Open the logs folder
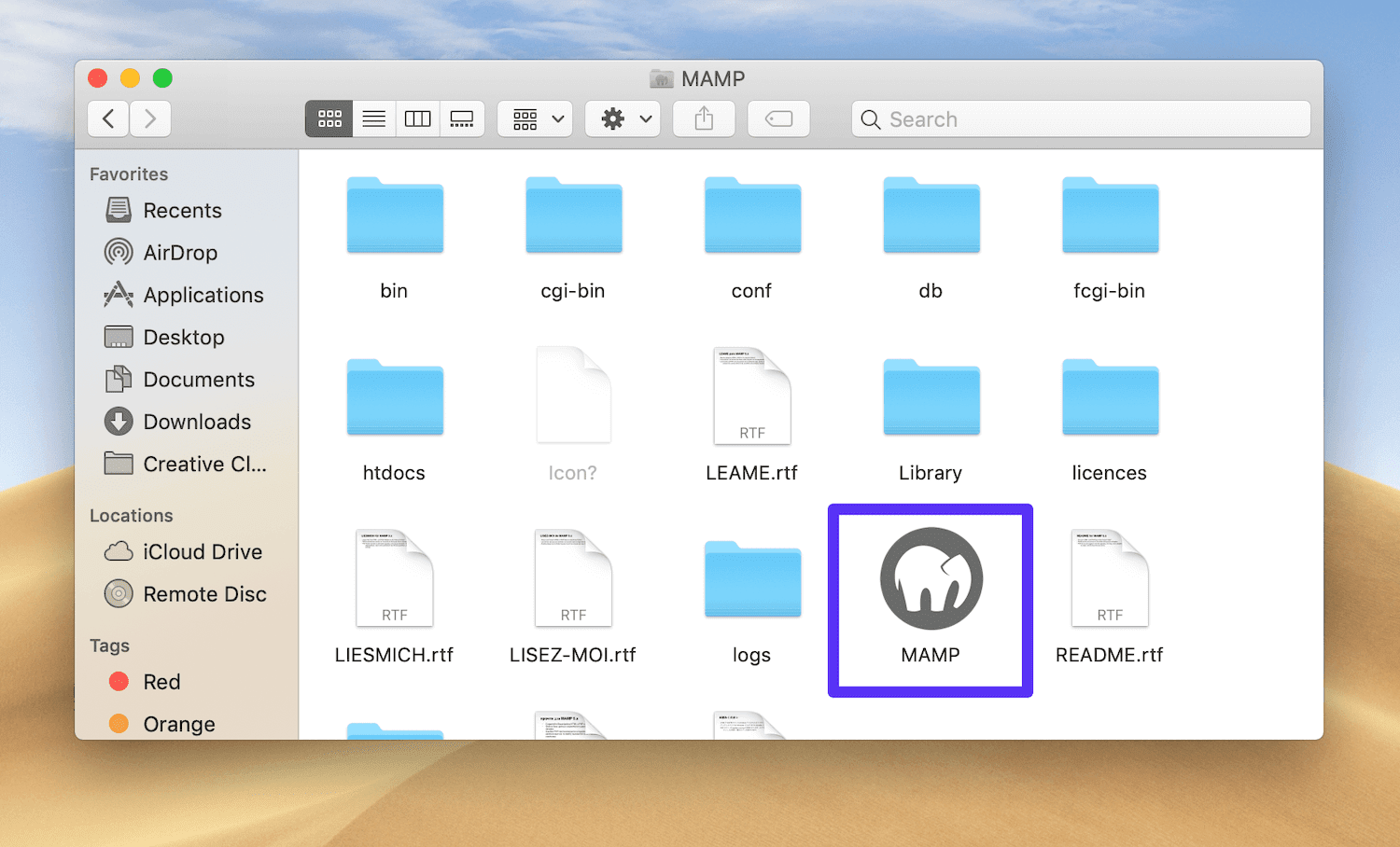 751,578
